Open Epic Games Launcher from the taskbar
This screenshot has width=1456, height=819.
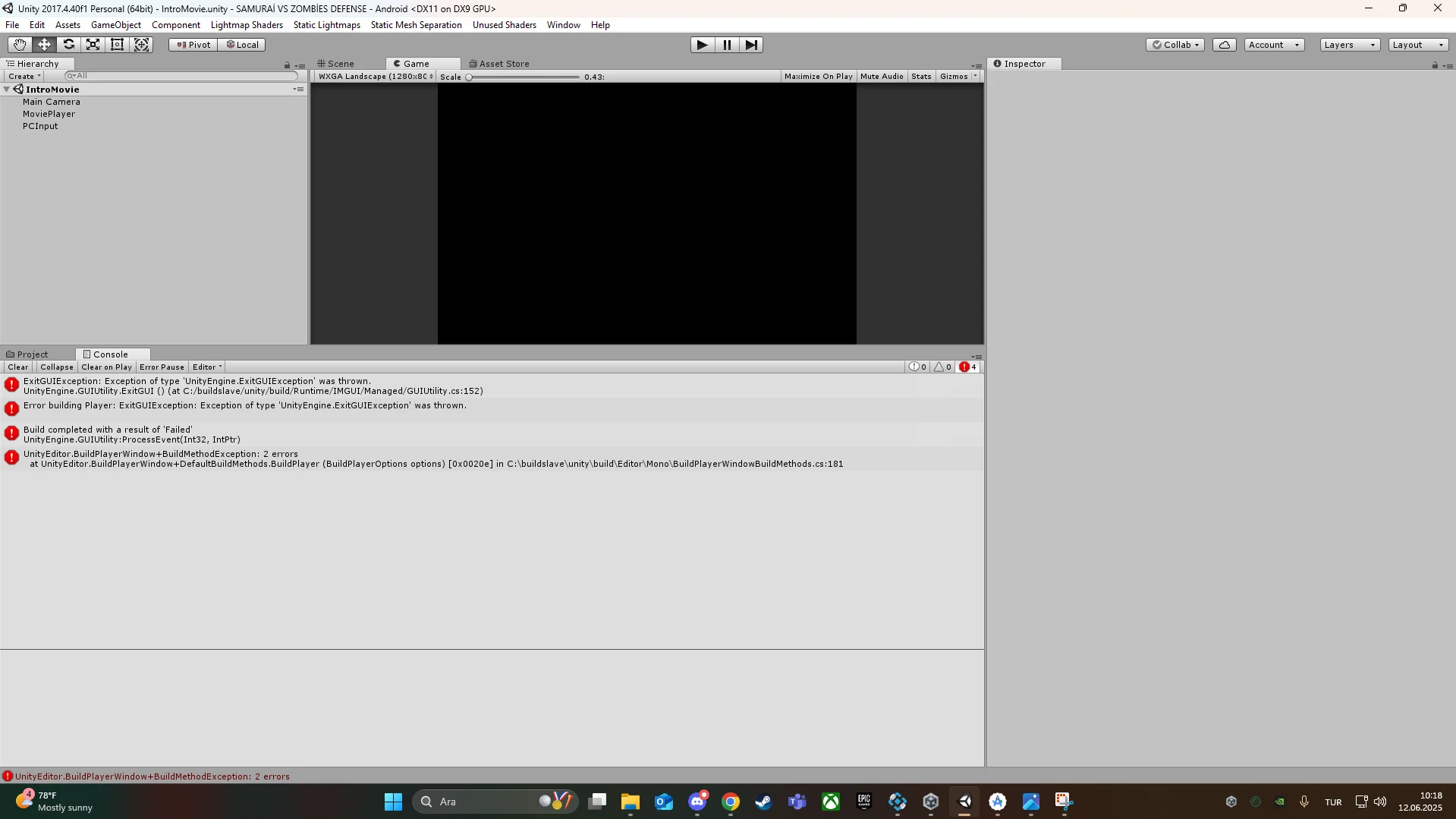(864, 802)
